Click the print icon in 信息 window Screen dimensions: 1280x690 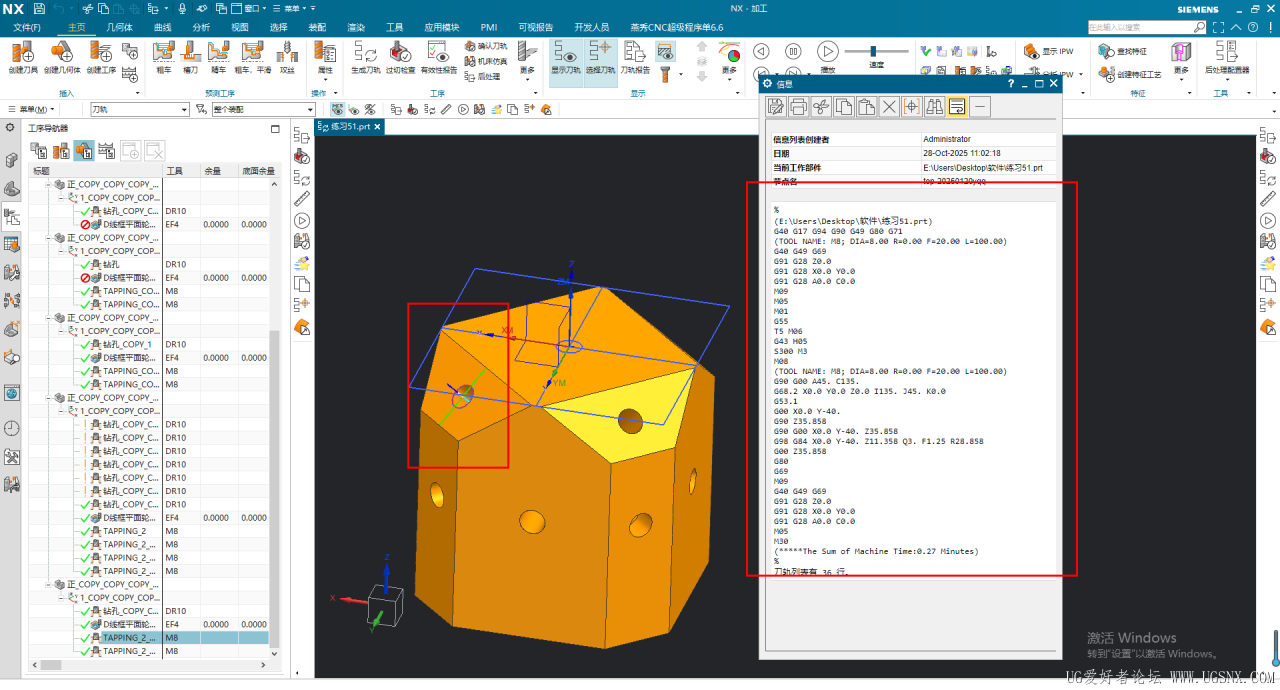[798, 106]
